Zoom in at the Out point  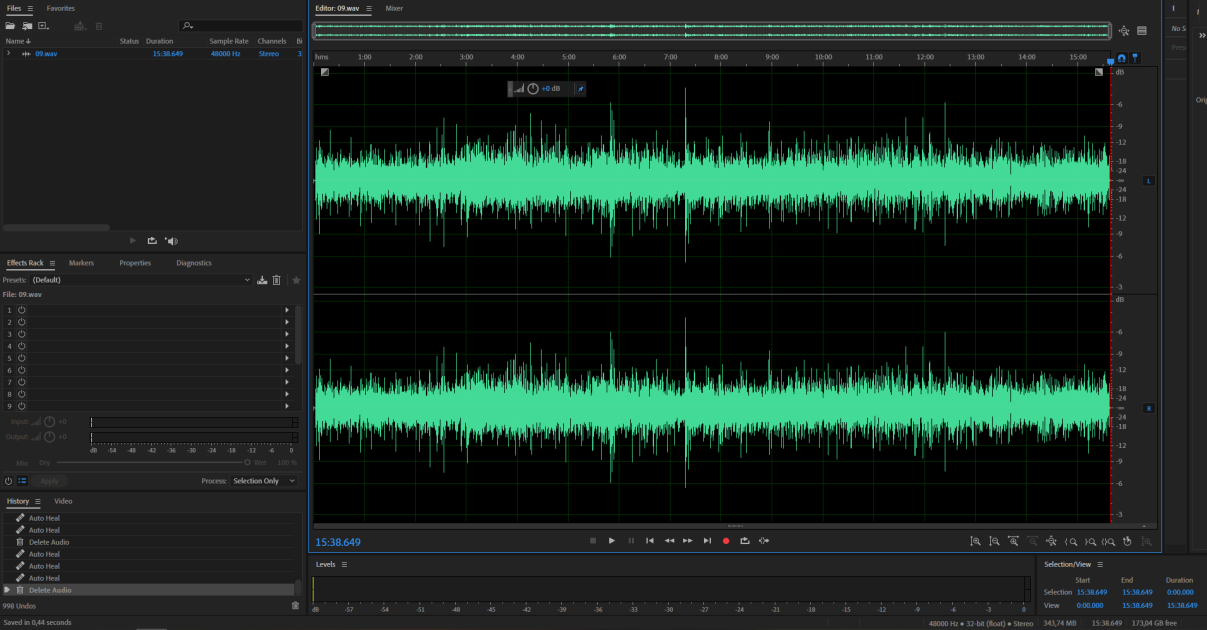point(1089,541)
